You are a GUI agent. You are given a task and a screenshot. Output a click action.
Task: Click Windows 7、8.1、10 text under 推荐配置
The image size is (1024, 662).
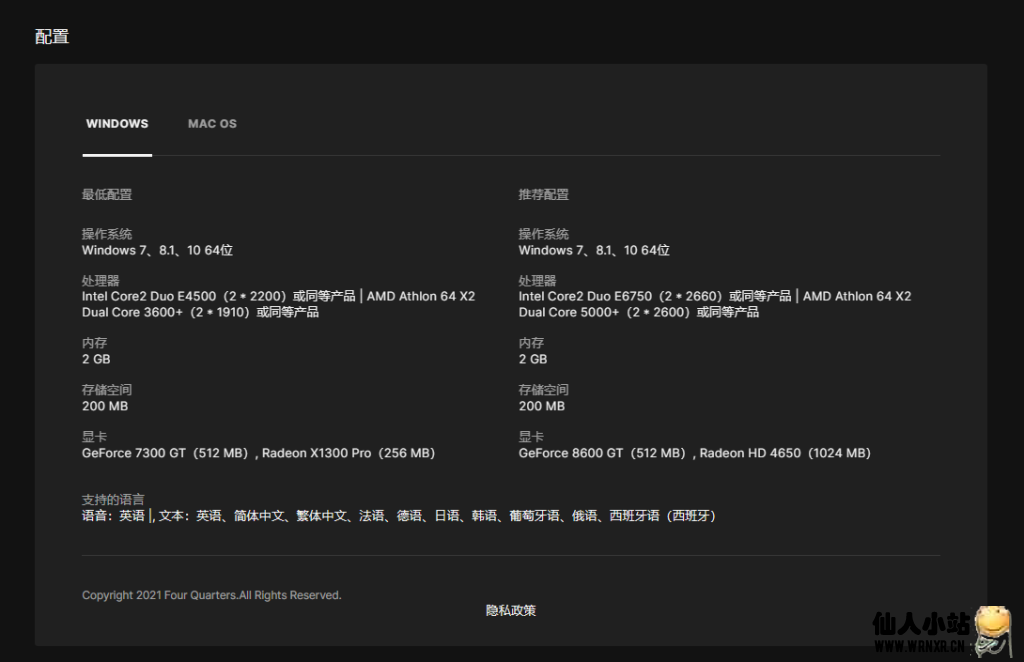593,250
